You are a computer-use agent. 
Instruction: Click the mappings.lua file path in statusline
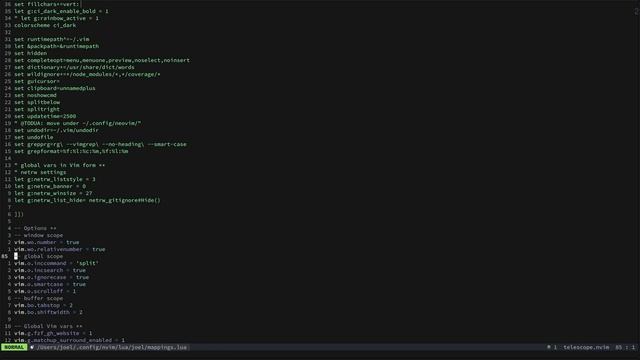click(112, 347)
